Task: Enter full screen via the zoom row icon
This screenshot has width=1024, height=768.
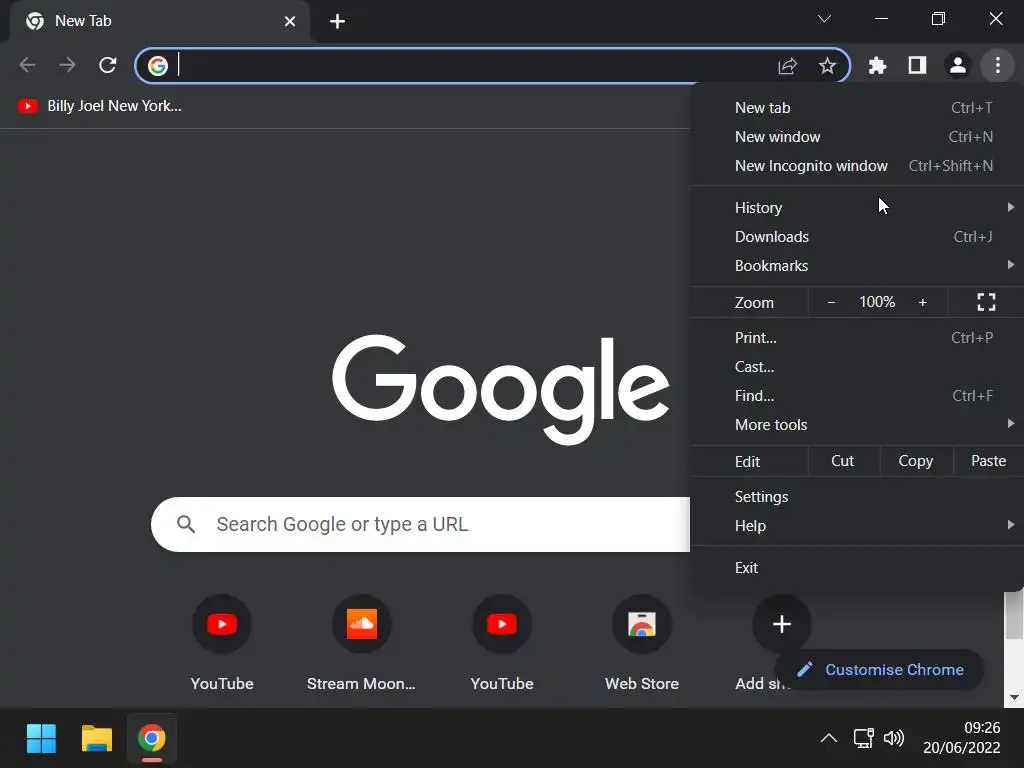Action: [986, 302]
